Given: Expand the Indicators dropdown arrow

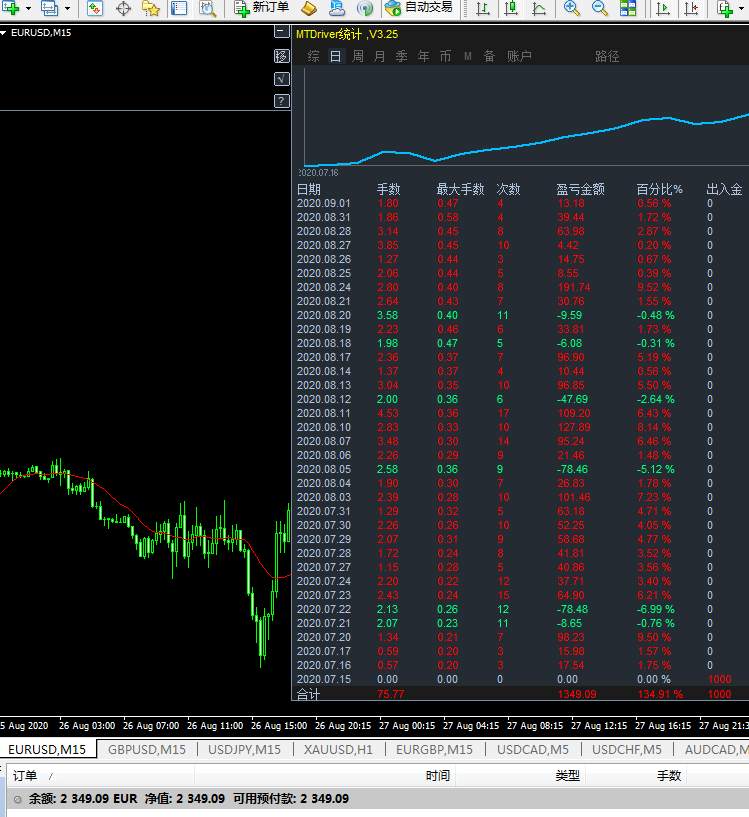Looking at the screenshot, I should point(742,8).
